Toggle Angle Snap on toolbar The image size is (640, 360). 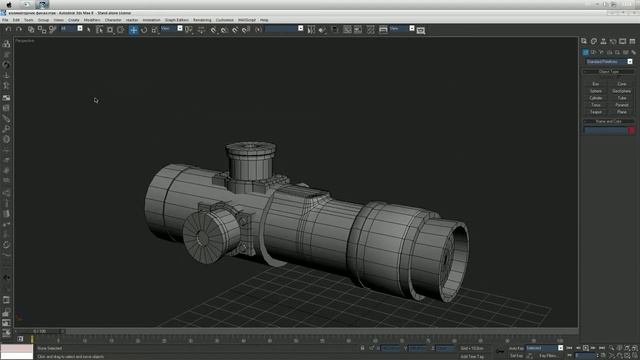point(224,30)
